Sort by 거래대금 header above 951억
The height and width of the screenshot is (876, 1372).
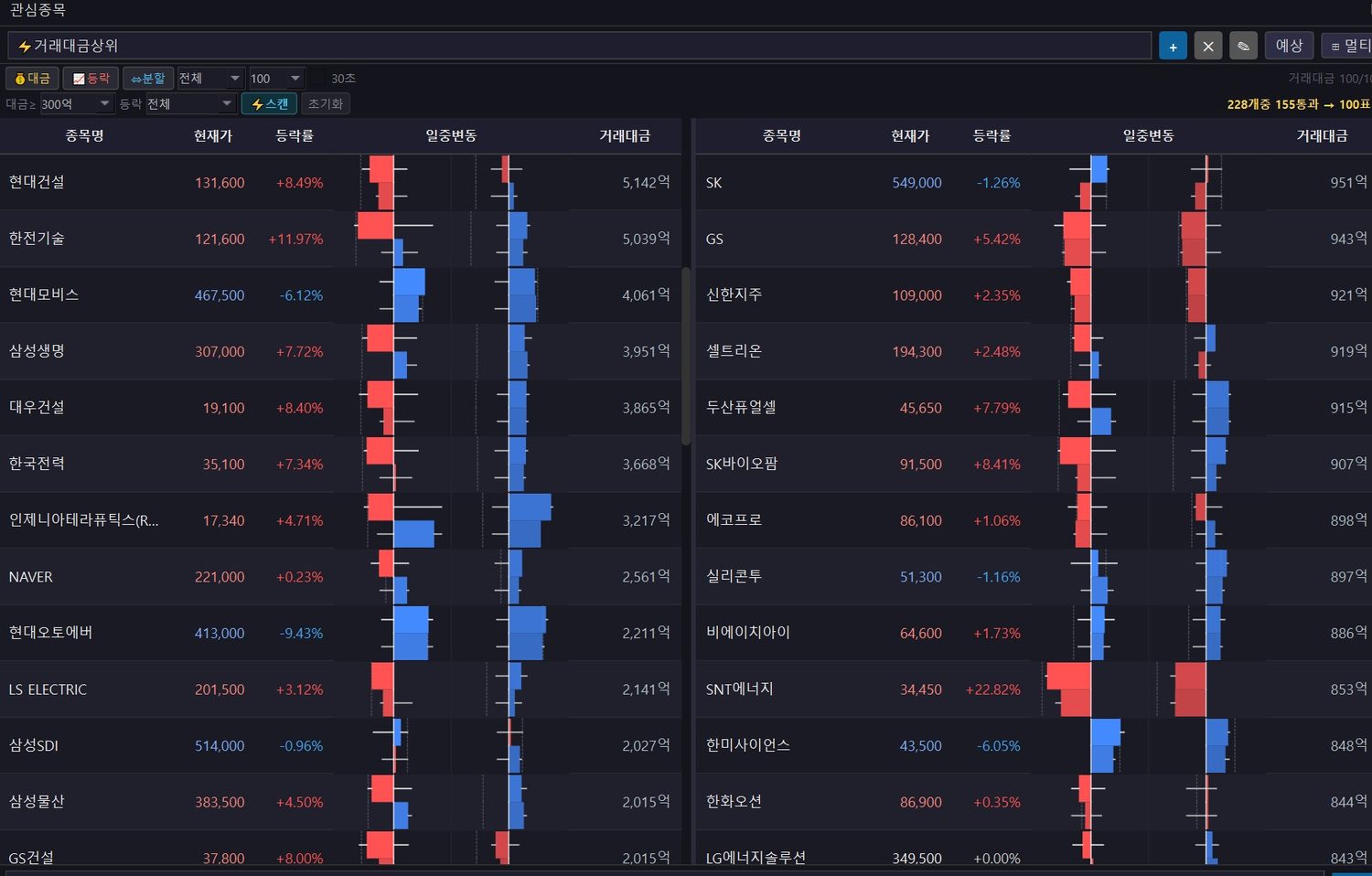[1322, 136]
